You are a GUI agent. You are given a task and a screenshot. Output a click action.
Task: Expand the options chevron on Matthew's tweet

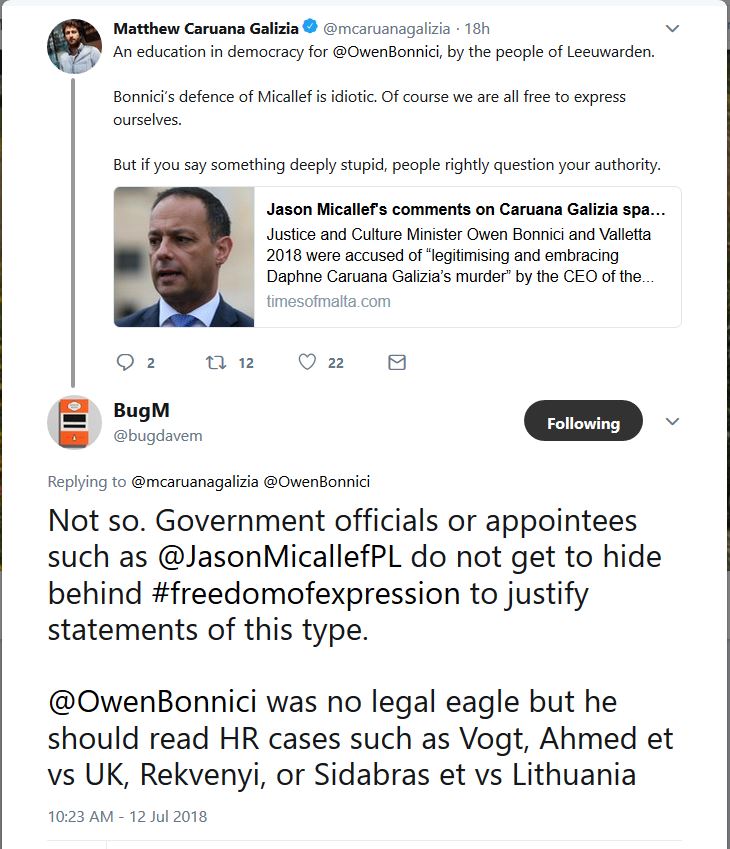[672, 29]
